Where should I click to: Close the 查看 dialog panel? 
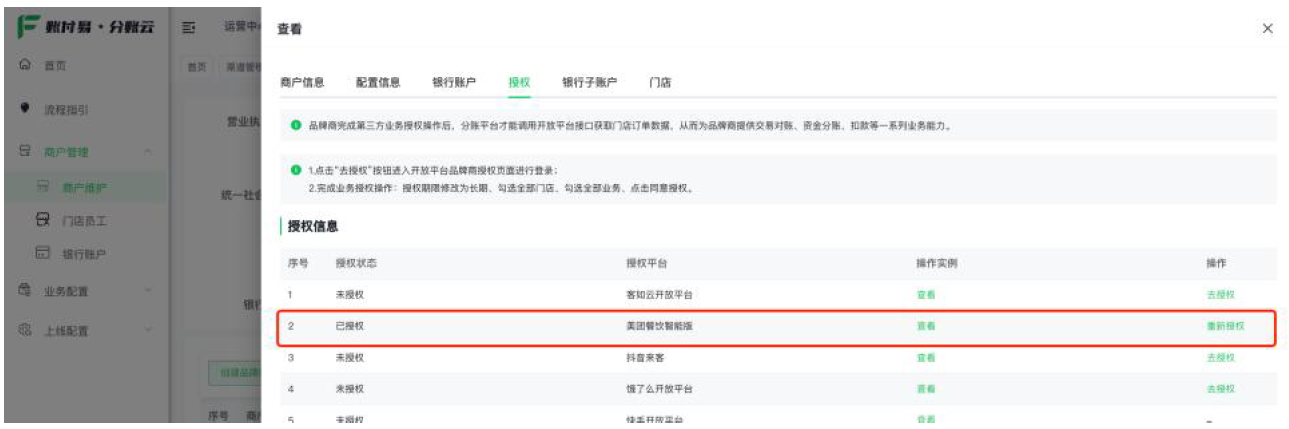pyautogui.click(x=1267, y=29)
